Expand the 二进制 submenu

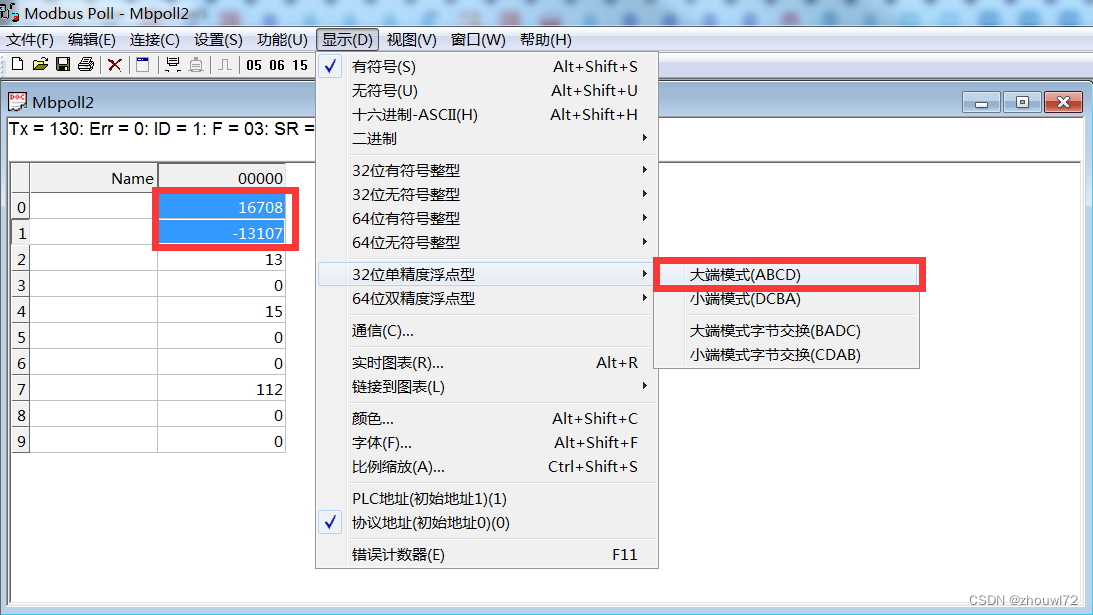487,138
